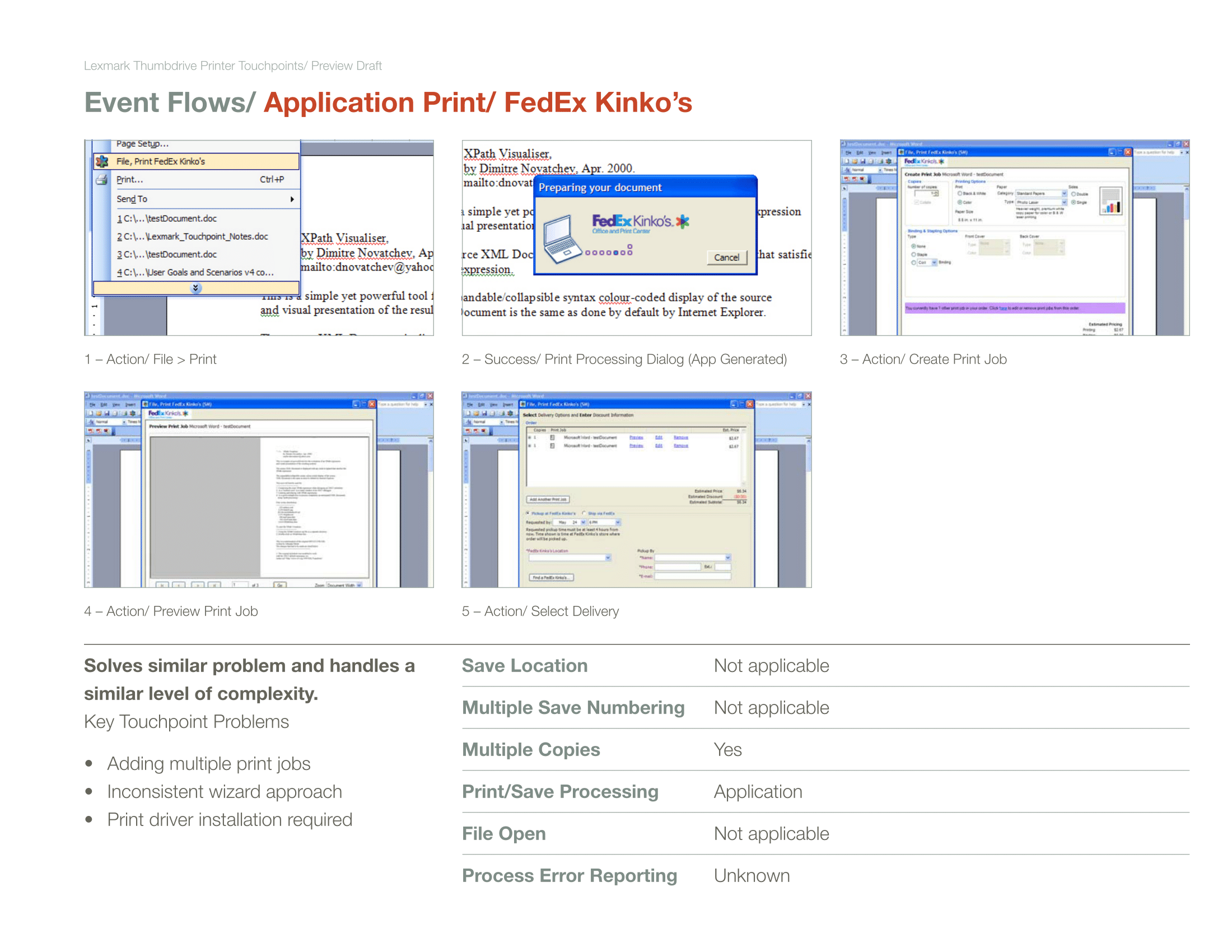Open the FedEx Kinko's Location dropdown

tap(570, 558)
